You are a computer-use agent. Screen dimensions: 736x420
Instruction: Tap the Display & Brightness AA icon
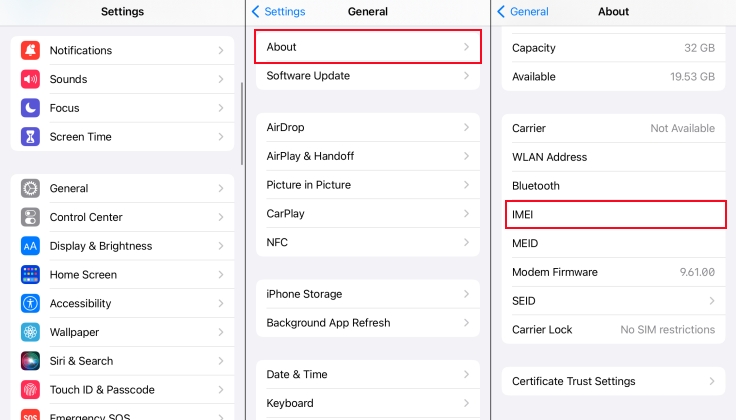coord(30,246)
